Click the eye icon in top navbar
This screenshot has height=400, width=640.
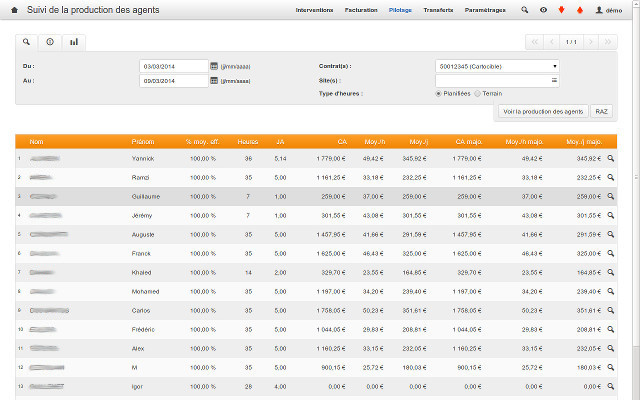coord(543,10)
